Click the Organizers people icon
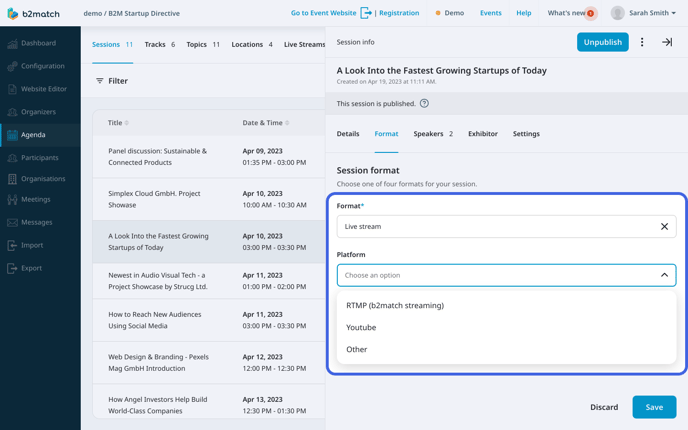The image size is (688, 430). (12, 112)
